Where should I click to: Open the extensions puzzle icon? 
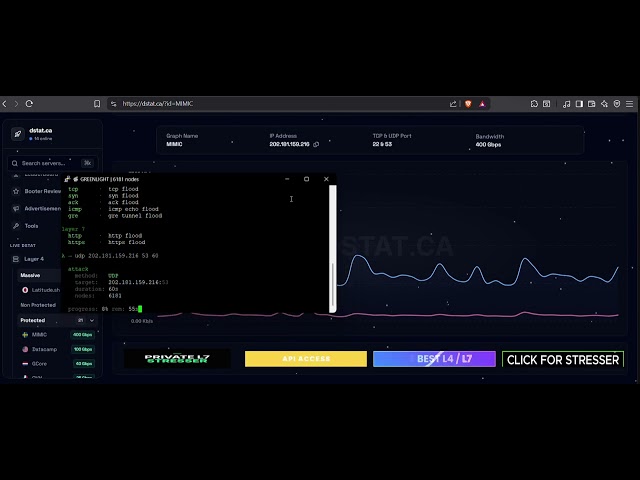pyautogui.click(x=534, y=104)
